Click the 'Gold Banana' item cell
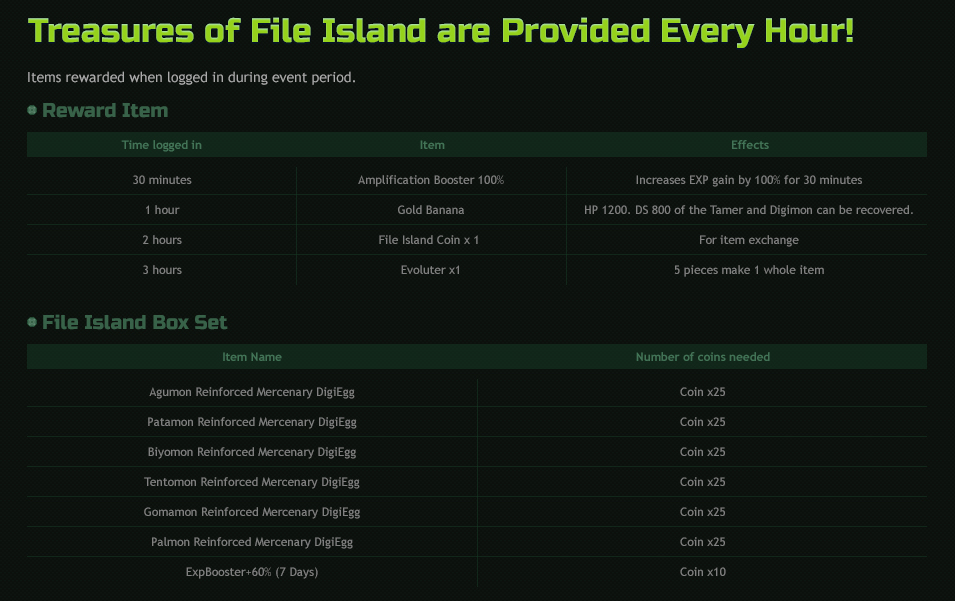The image size is (955, 601). [431, 210]
